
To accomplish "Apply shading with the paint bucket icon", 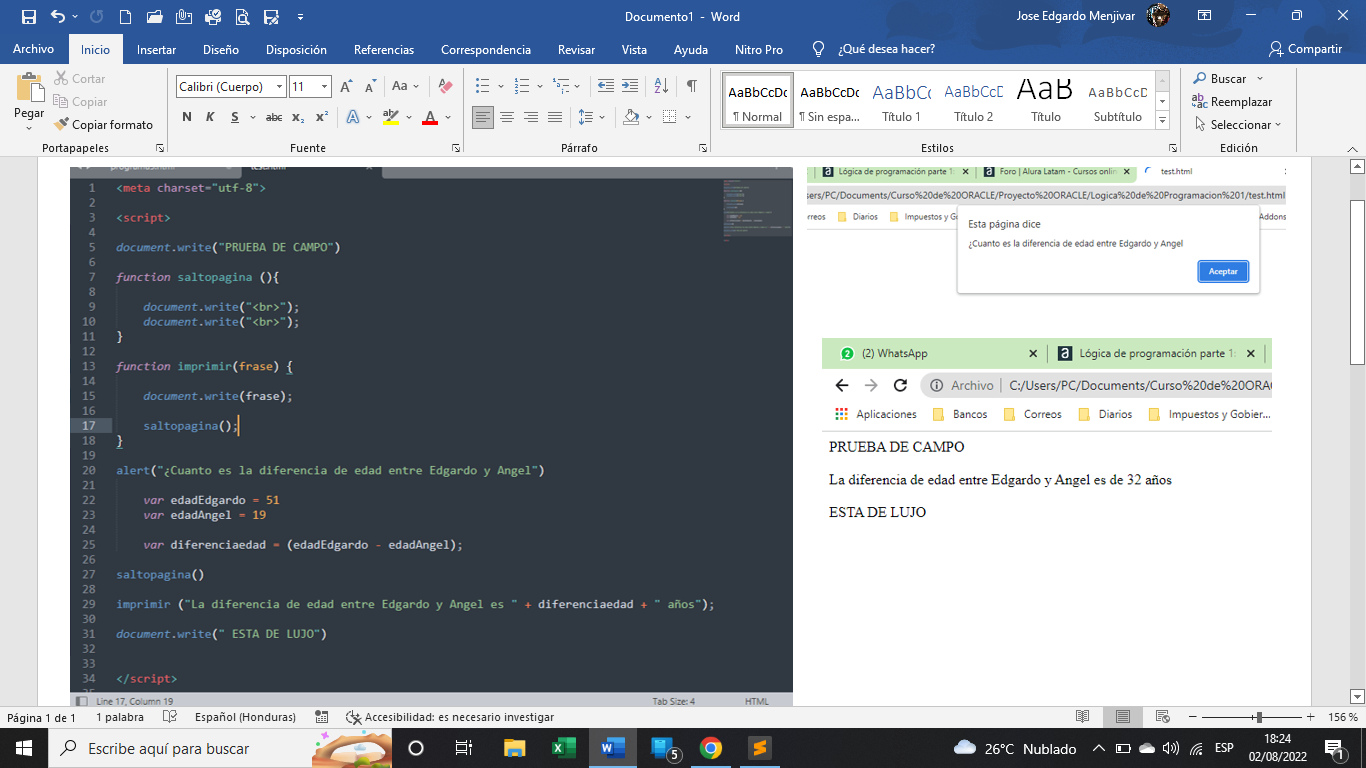I will tap(630, 117).
